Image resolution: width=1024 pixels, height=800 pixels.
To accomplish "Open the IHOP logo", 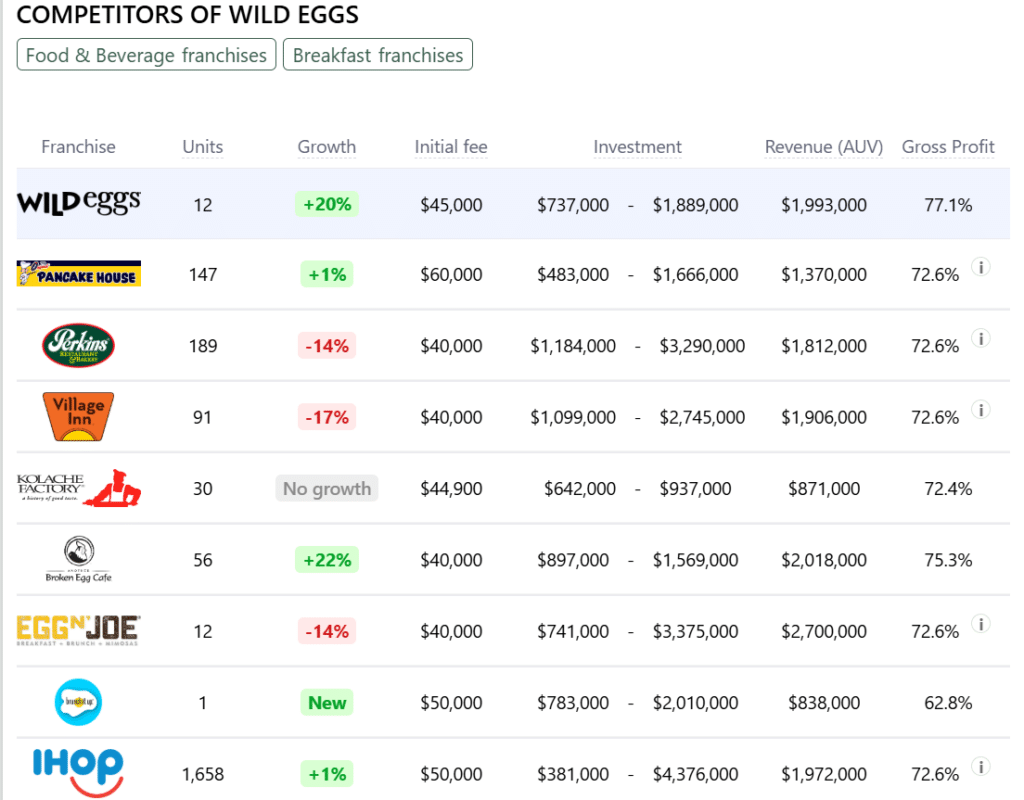I will (x=78, y=773).
